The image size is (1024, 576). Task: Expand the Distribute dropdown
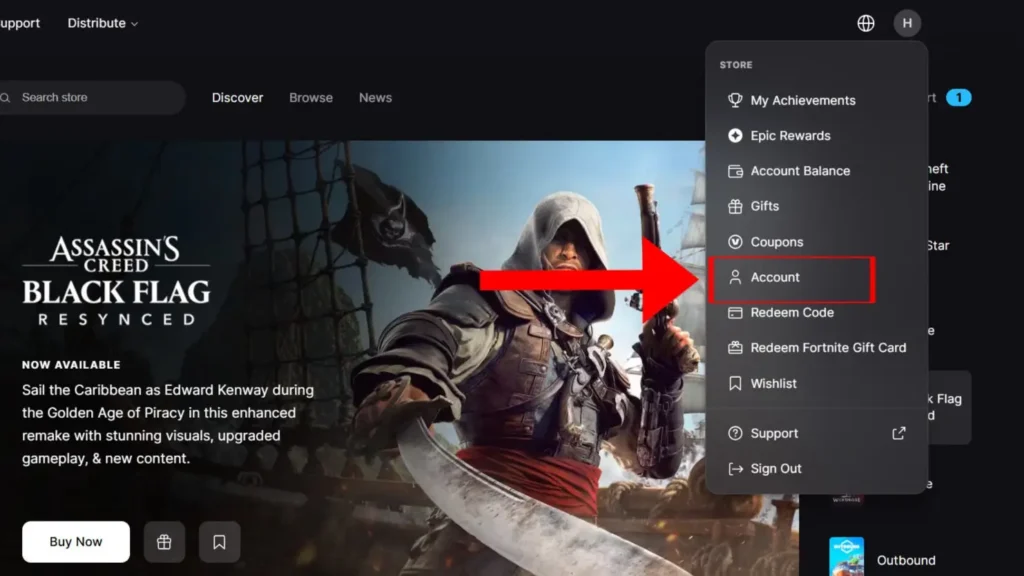(x=103, y=23)
